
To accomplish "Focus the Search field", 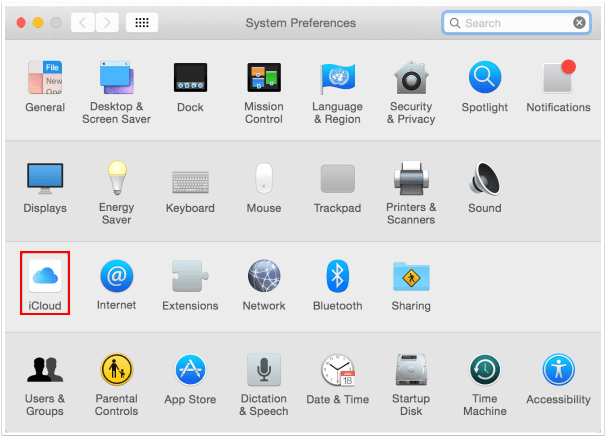I will tap(516, 23).
